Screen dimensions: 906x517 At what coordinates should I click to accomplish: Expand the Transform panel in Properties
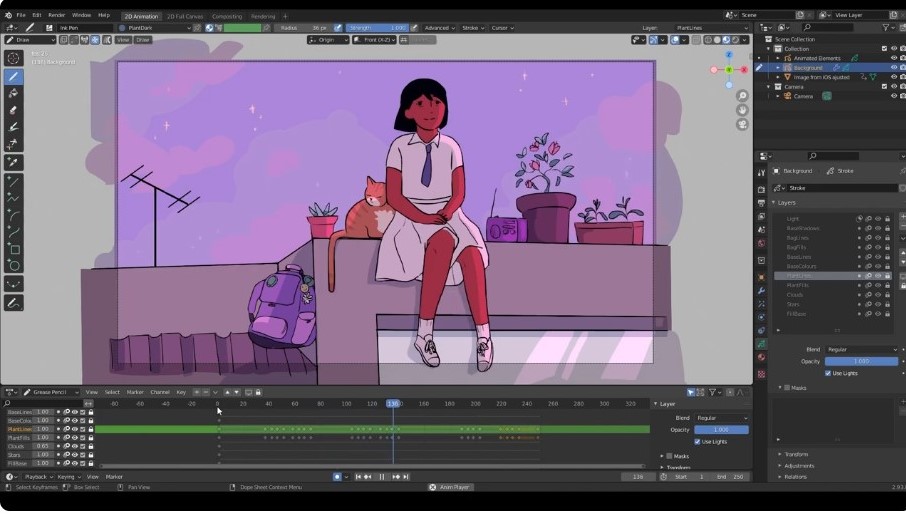[x=796, y=454]
